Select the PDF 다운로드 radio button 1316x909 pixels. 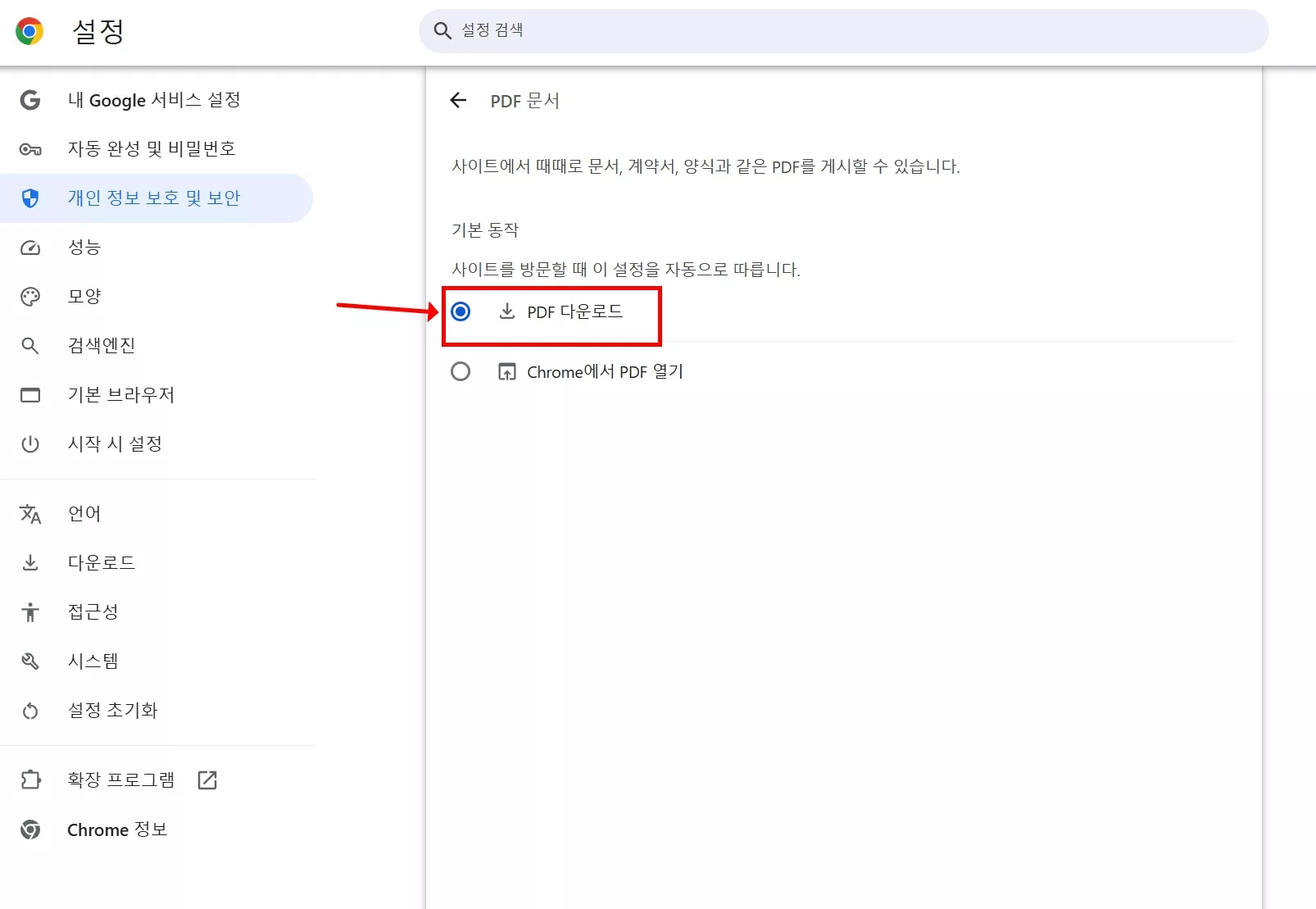(x=461, y=311)
